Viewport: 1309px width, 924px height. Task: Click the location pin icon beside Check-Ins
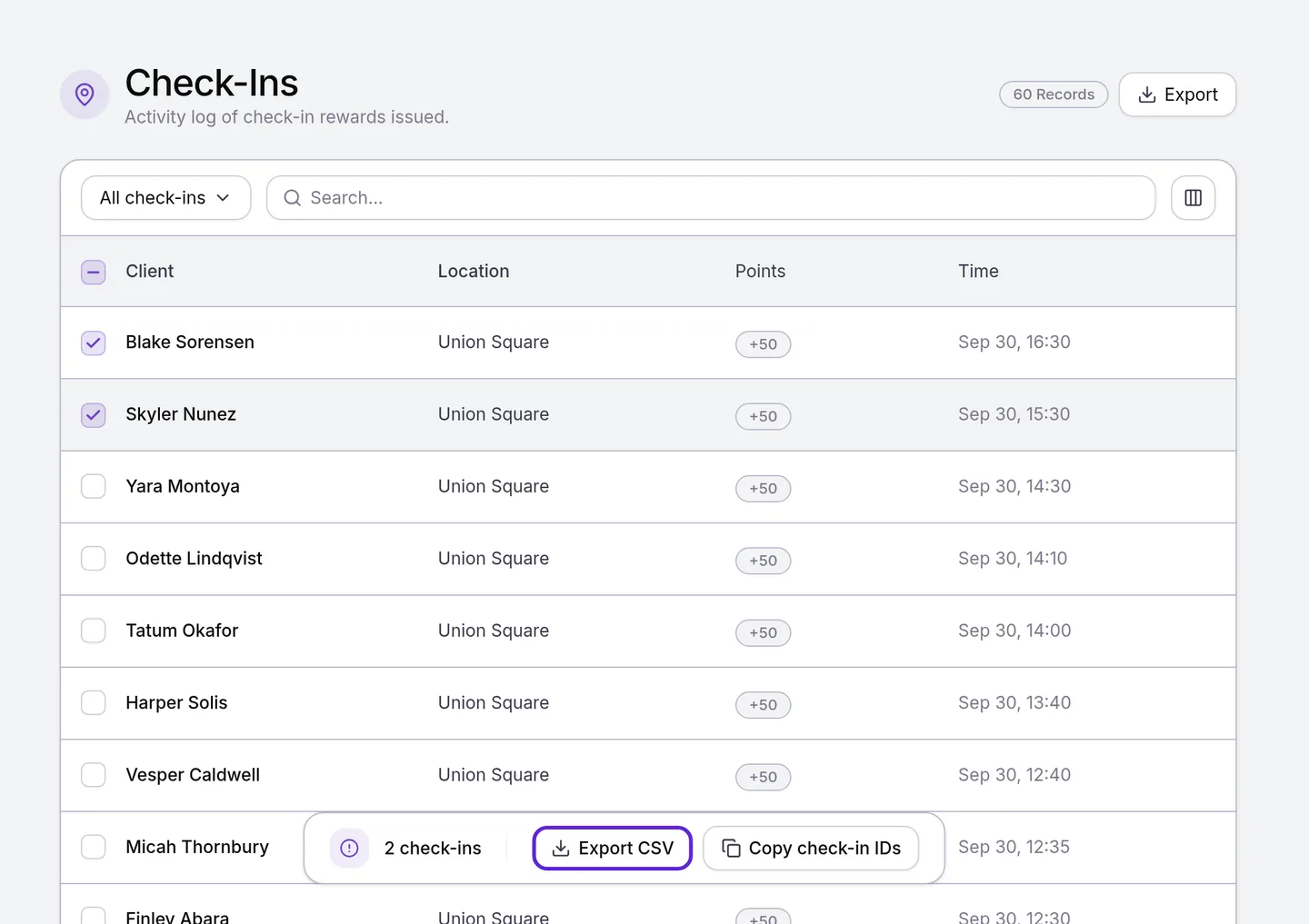(85, 94)
